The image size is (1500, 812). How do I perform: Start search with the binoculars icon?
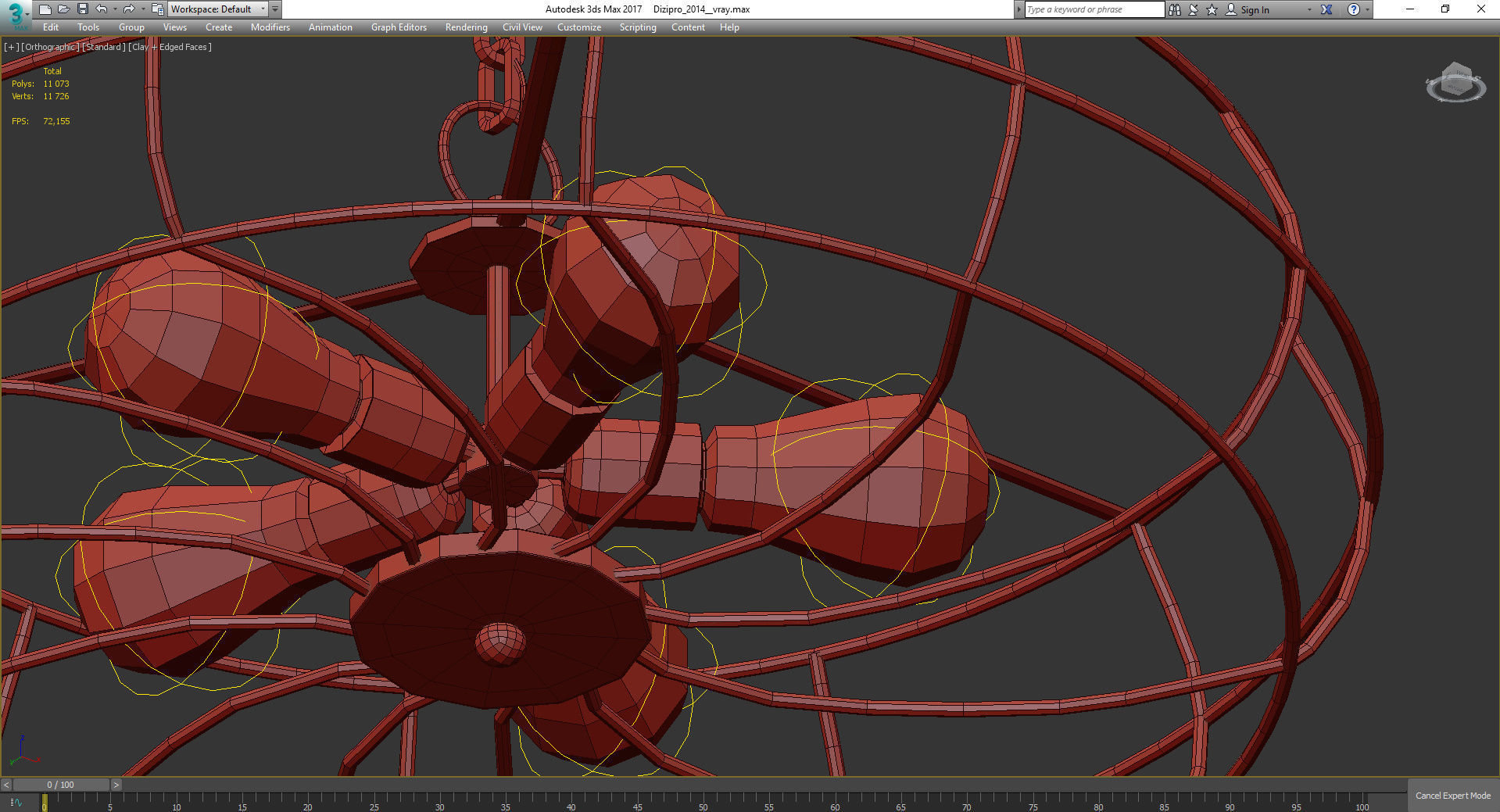[1174, 9]
